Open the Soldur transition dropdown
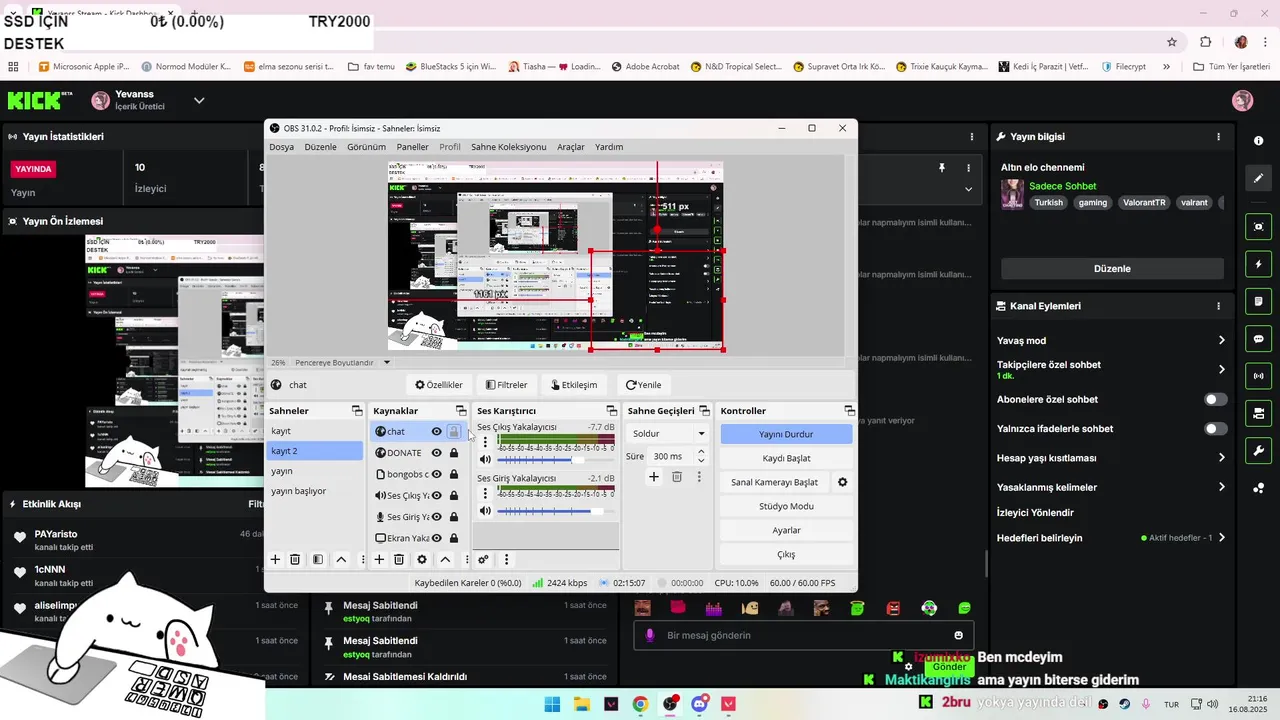 coord(668,434)
